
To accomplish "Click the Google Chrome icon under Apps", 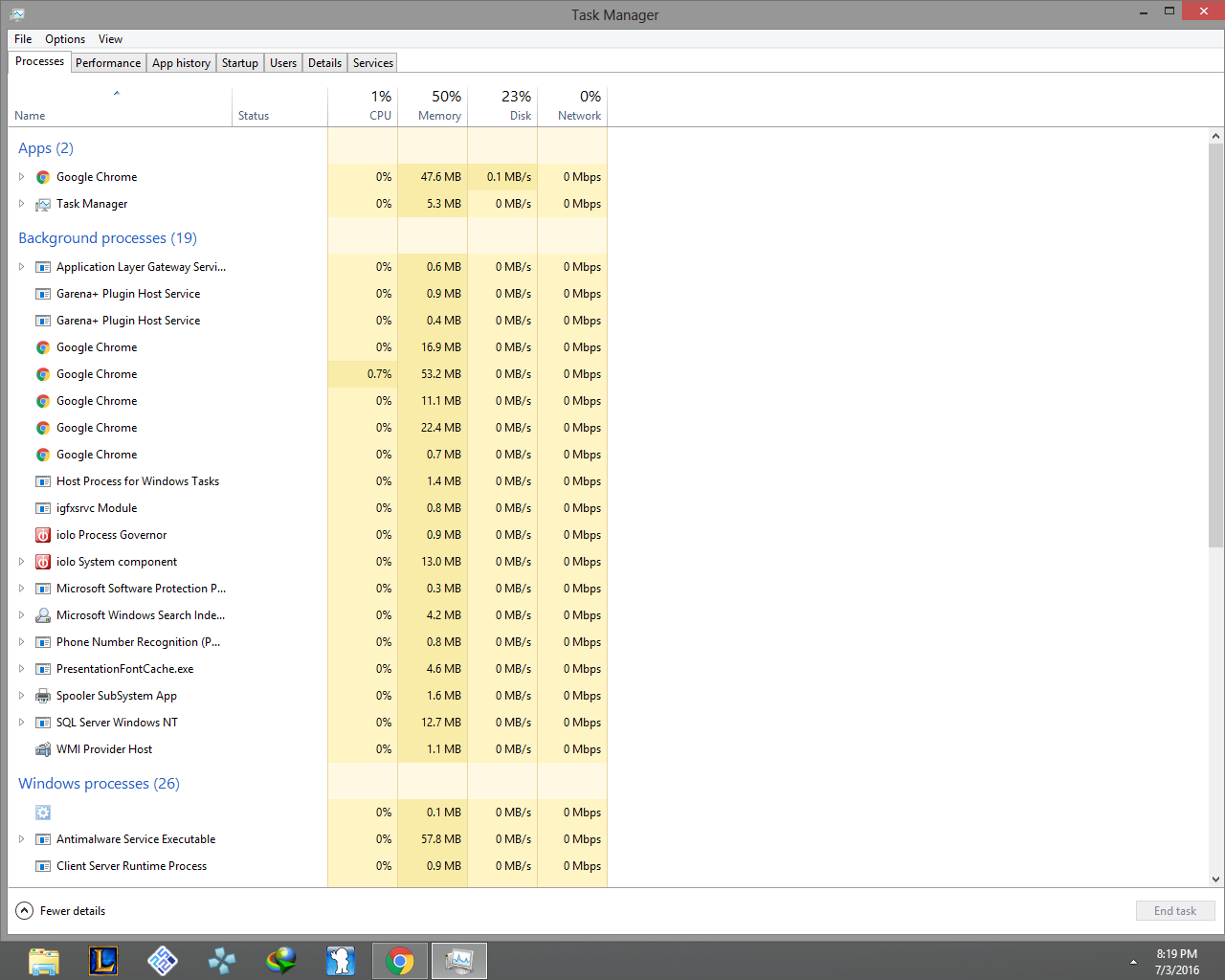I will 43,177.
